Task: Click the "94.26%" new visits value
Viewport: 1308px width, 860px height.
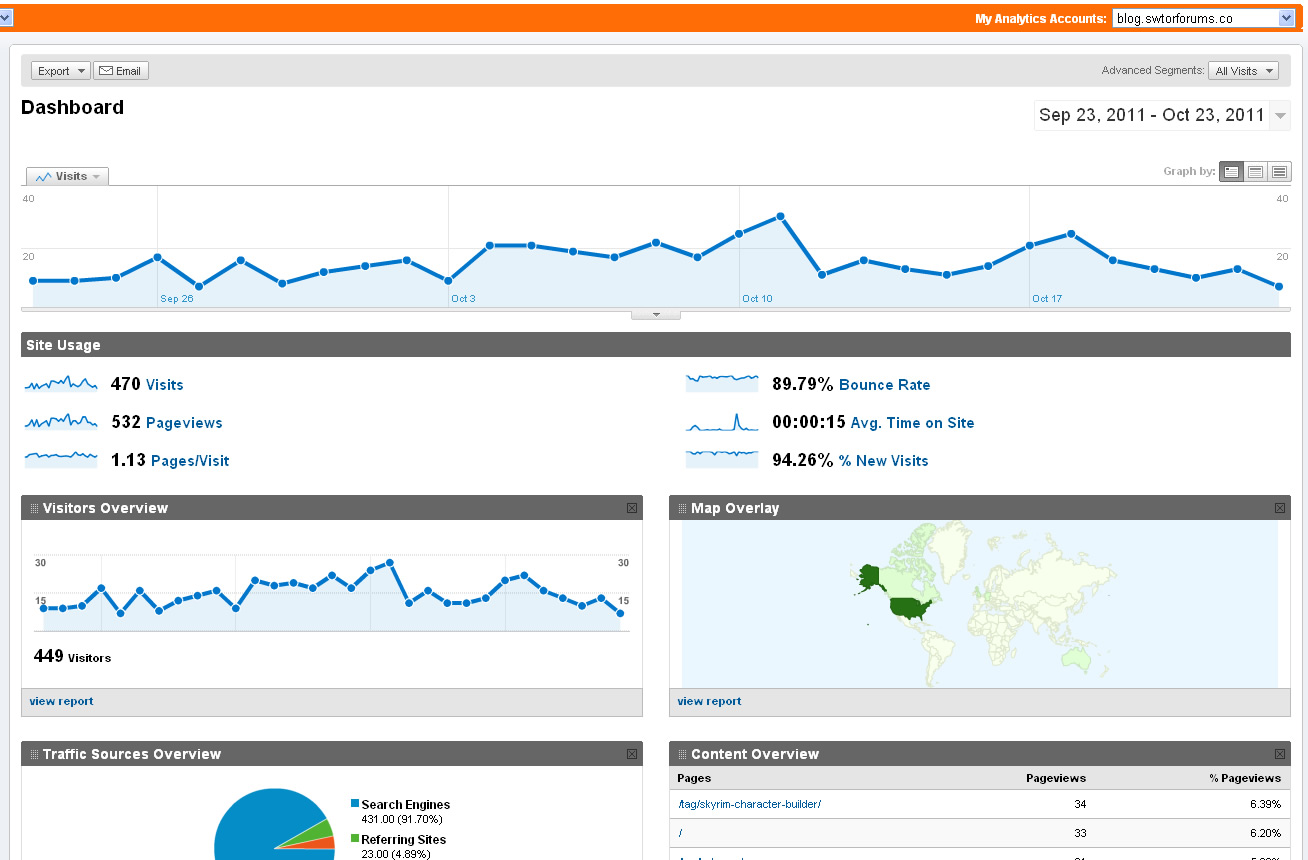Action: pos(803,460)
